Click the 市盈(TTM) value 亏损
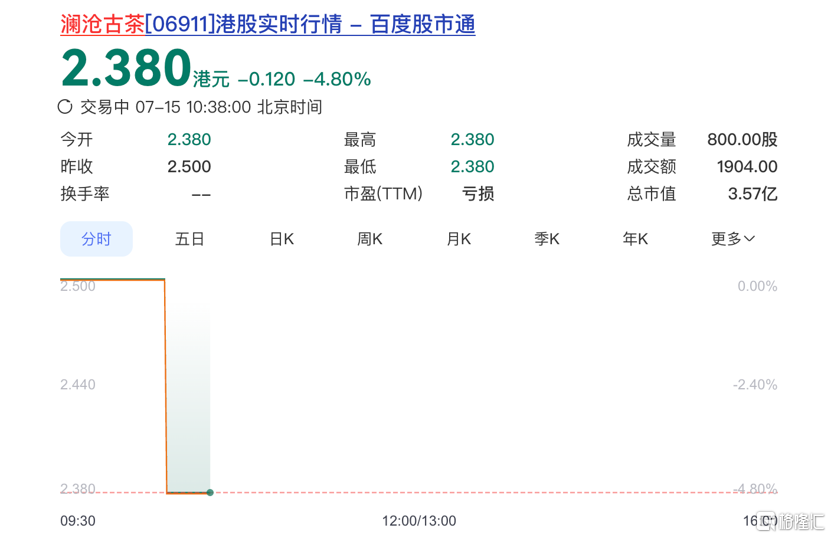 click(478, 193)
